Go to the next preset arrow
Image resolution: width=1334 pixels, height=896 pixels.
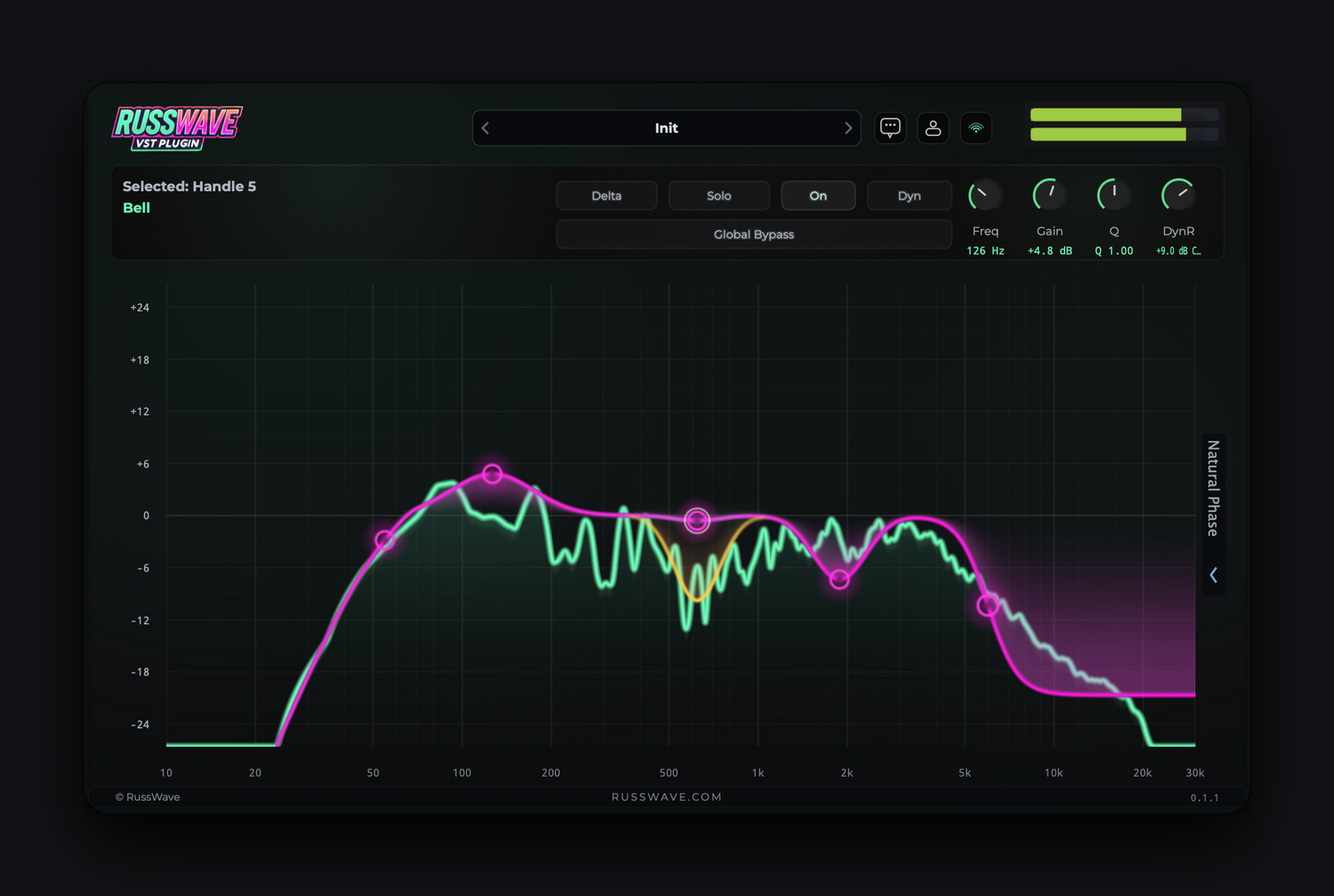pyautogui.click(x=848, y=128)
